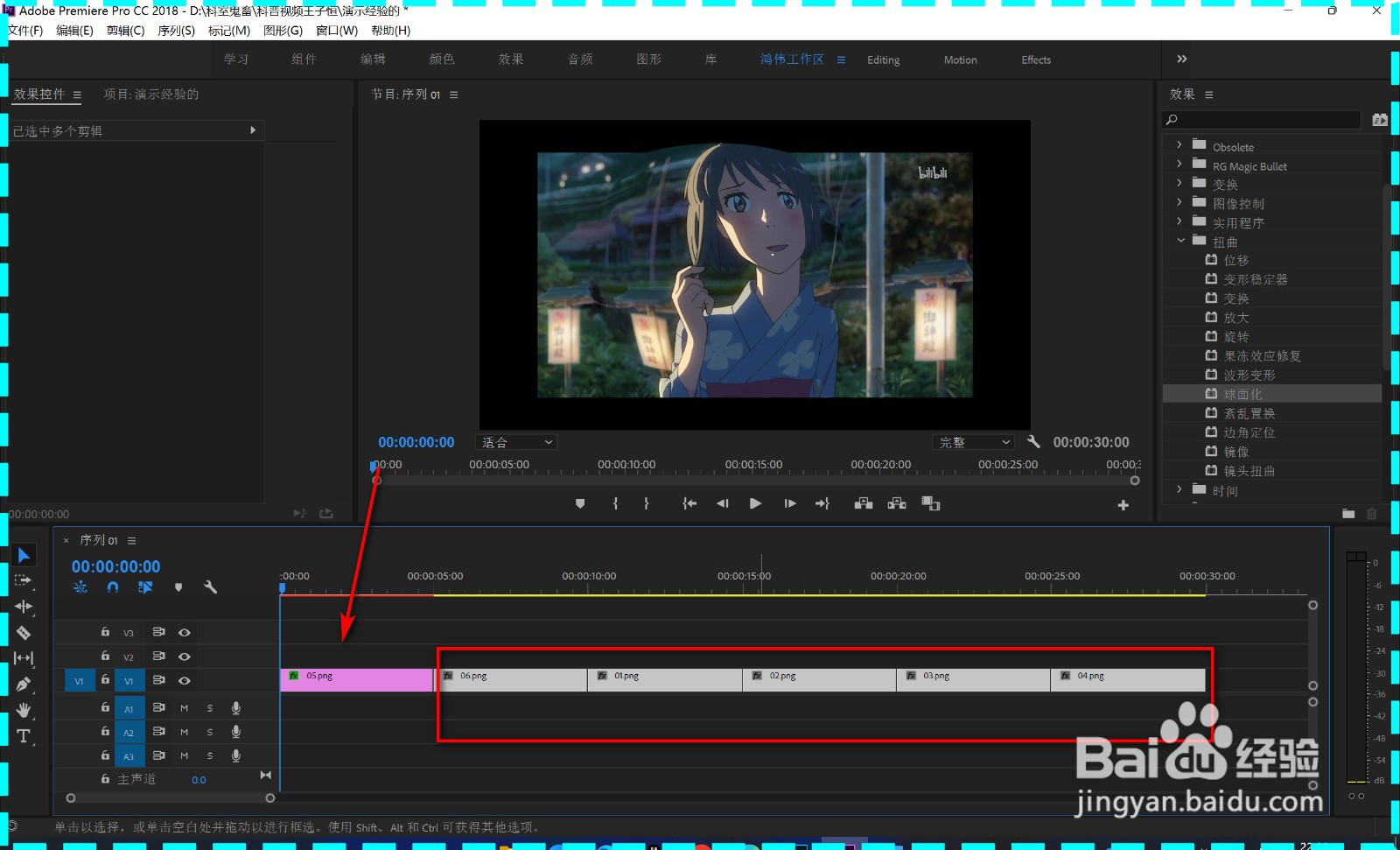
Task: Select the 05.png clip on timeline
Action: (x=357, y=680)
